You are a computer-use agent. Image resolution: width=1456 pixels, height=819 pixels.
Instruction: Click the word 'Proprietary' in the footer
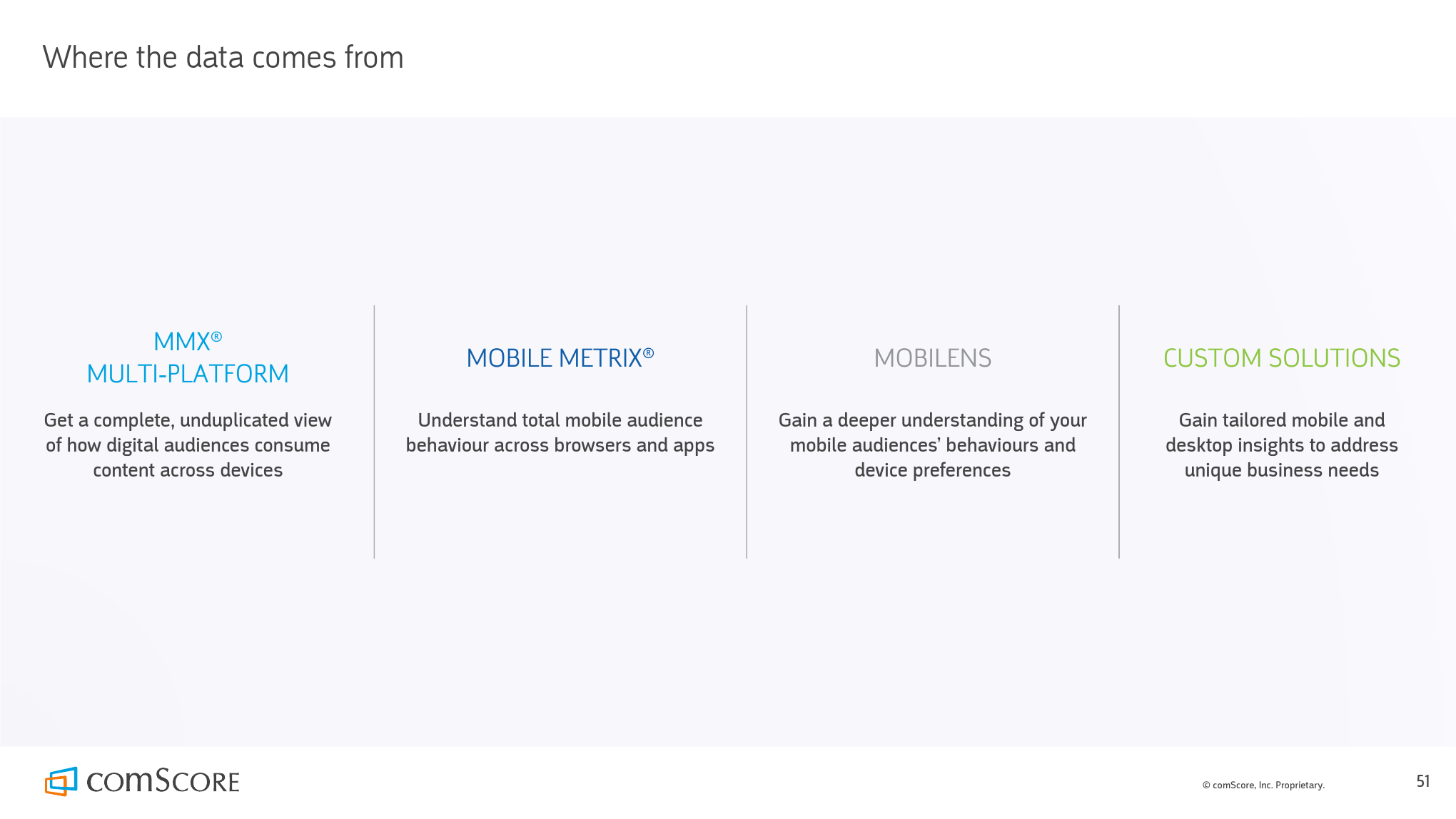pyautogui.click(x=1299, y=785)
